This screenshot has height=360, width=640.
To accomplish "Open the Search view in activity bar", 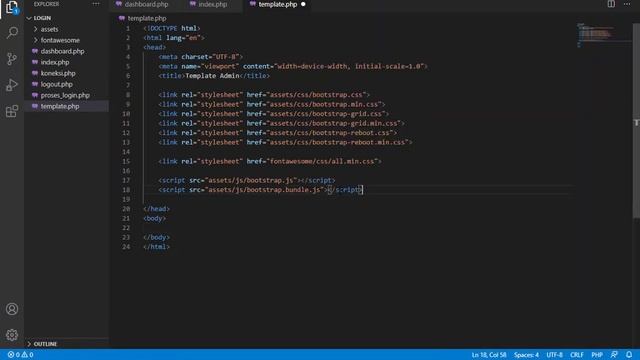I will [12, 33].
